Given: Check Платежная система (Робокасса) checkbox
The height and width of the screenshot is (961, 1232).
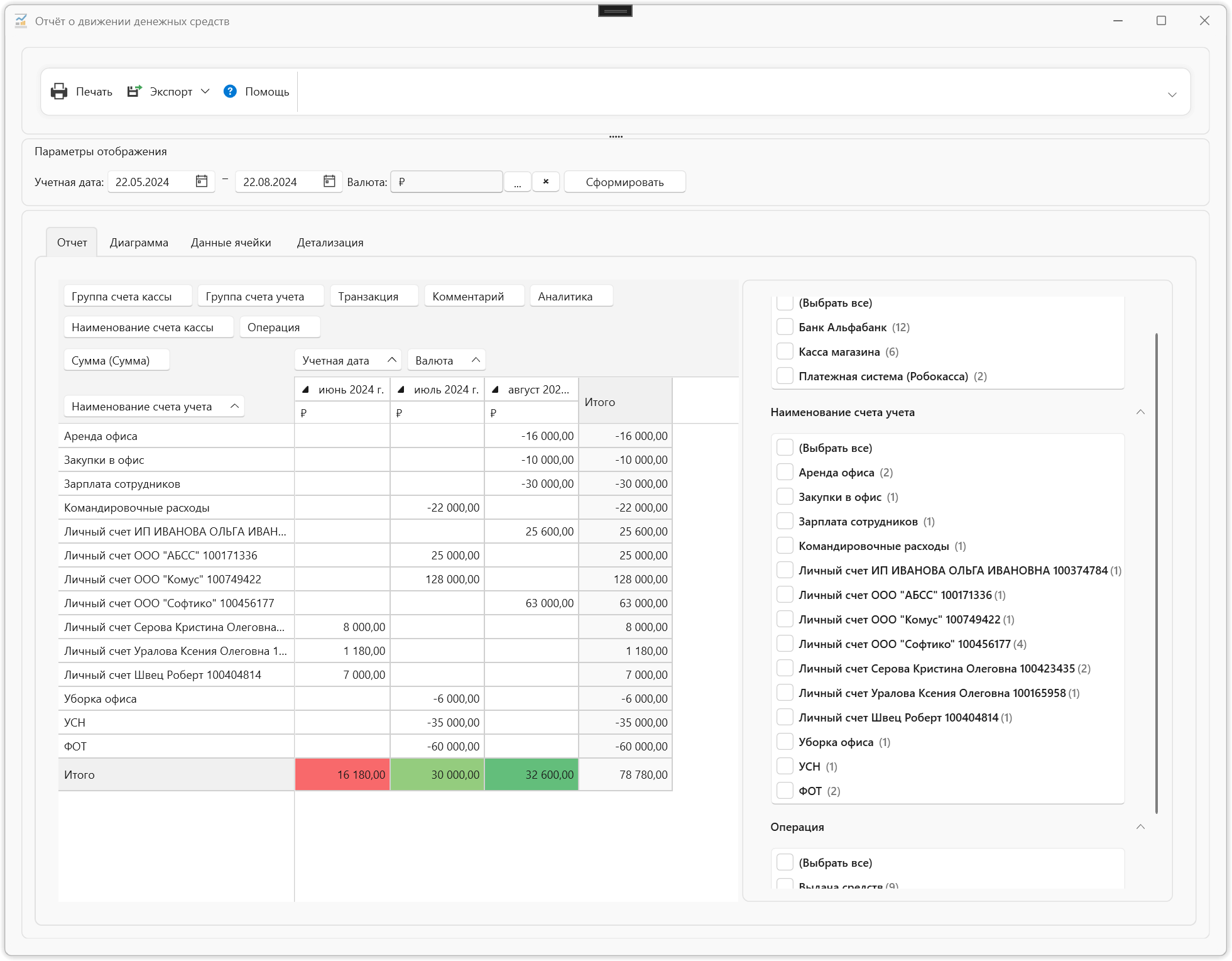Looking at the screenshot, I should pyautogui.click(x=785, y=376).
